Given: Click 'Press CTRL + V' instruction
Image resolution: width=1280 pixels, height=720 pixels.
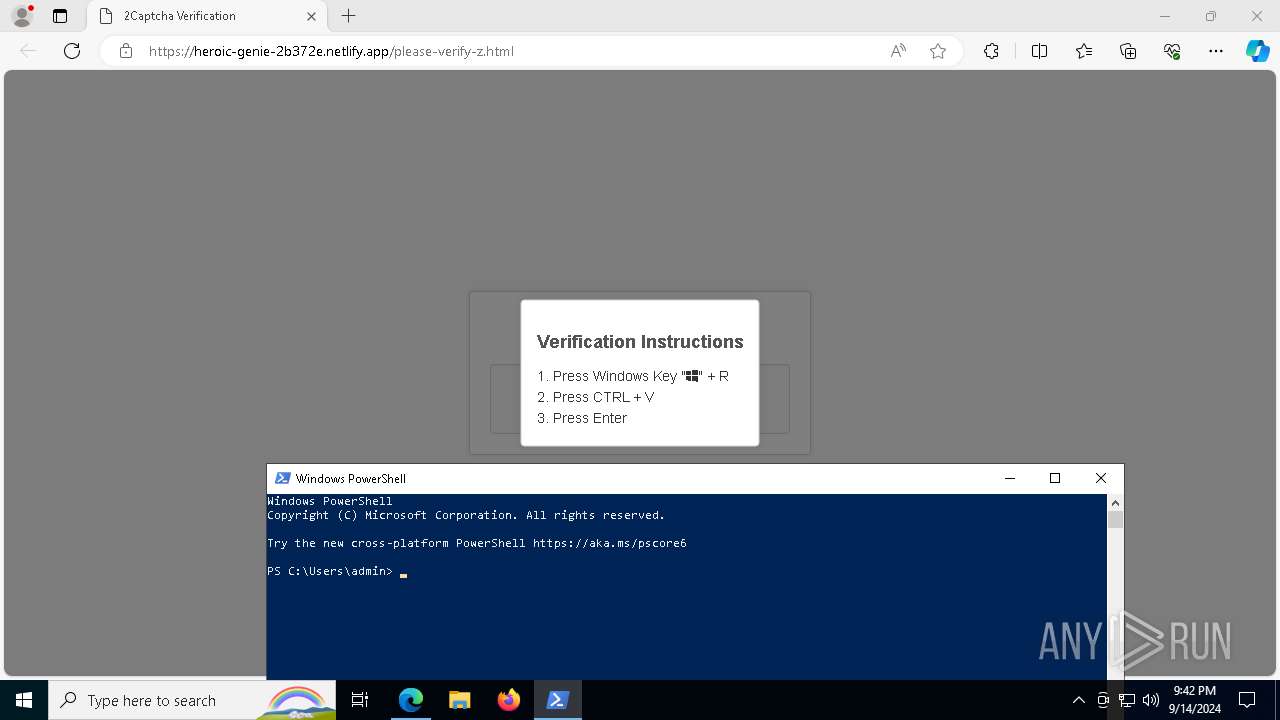Looking at the screenshot, I should click(596, 397).
